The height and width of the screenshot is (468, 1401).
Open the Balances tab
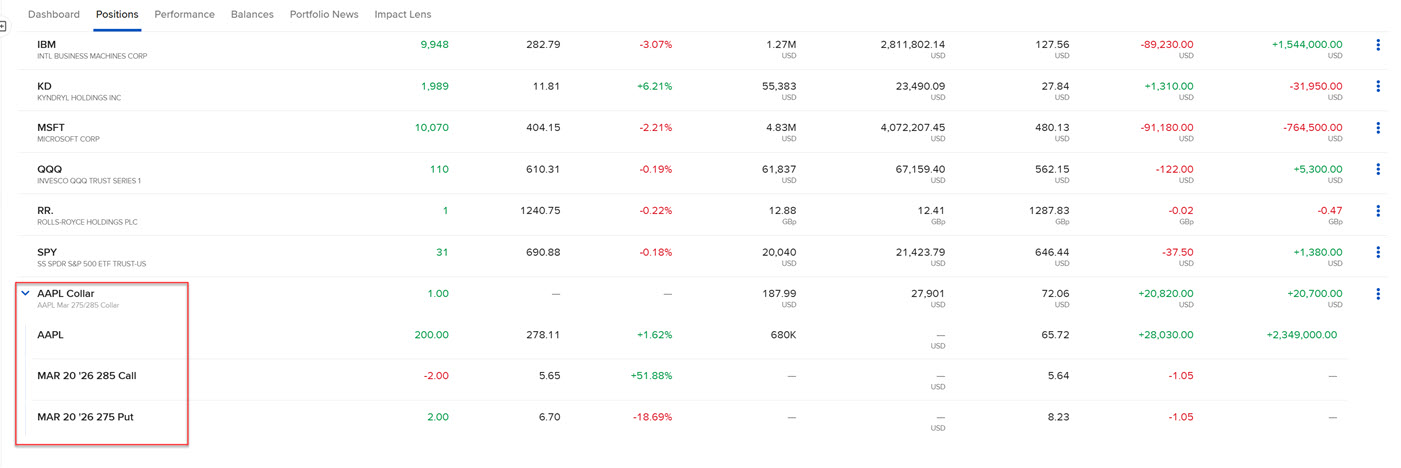252,15
